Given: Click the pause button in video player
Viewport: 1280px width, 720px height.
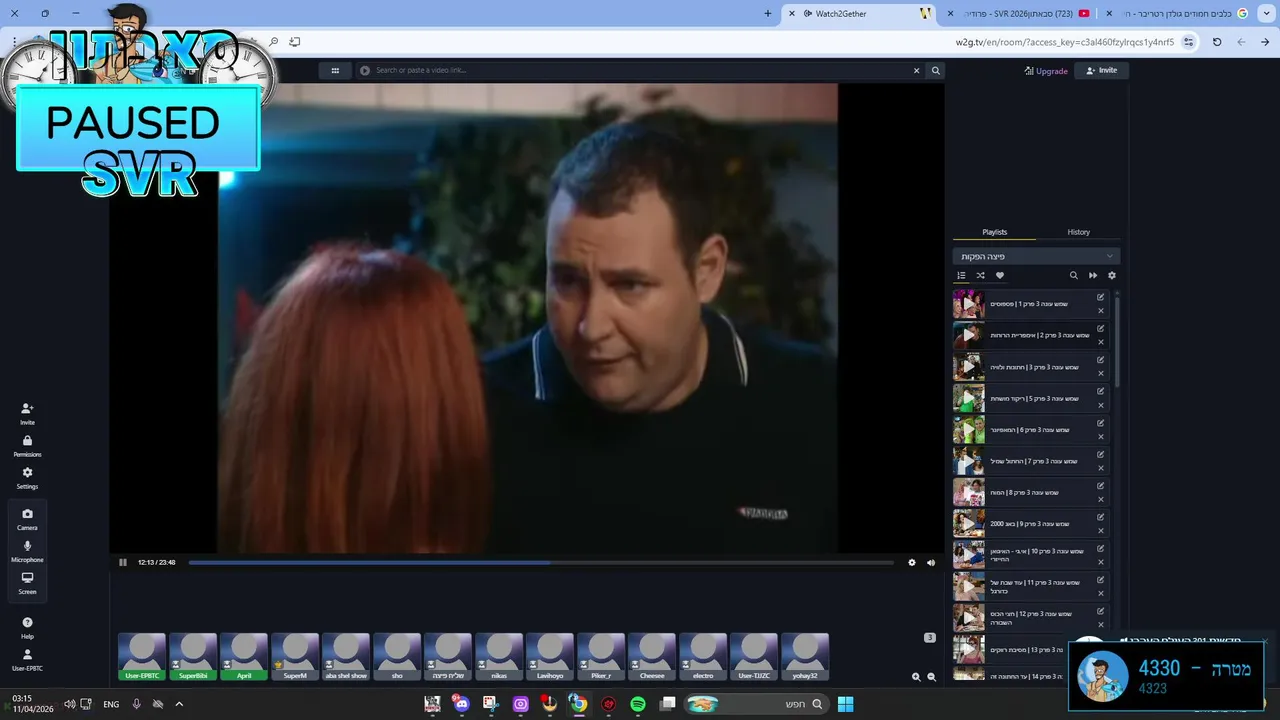Looking at the screenshot, I should click(x=123, y=562).
